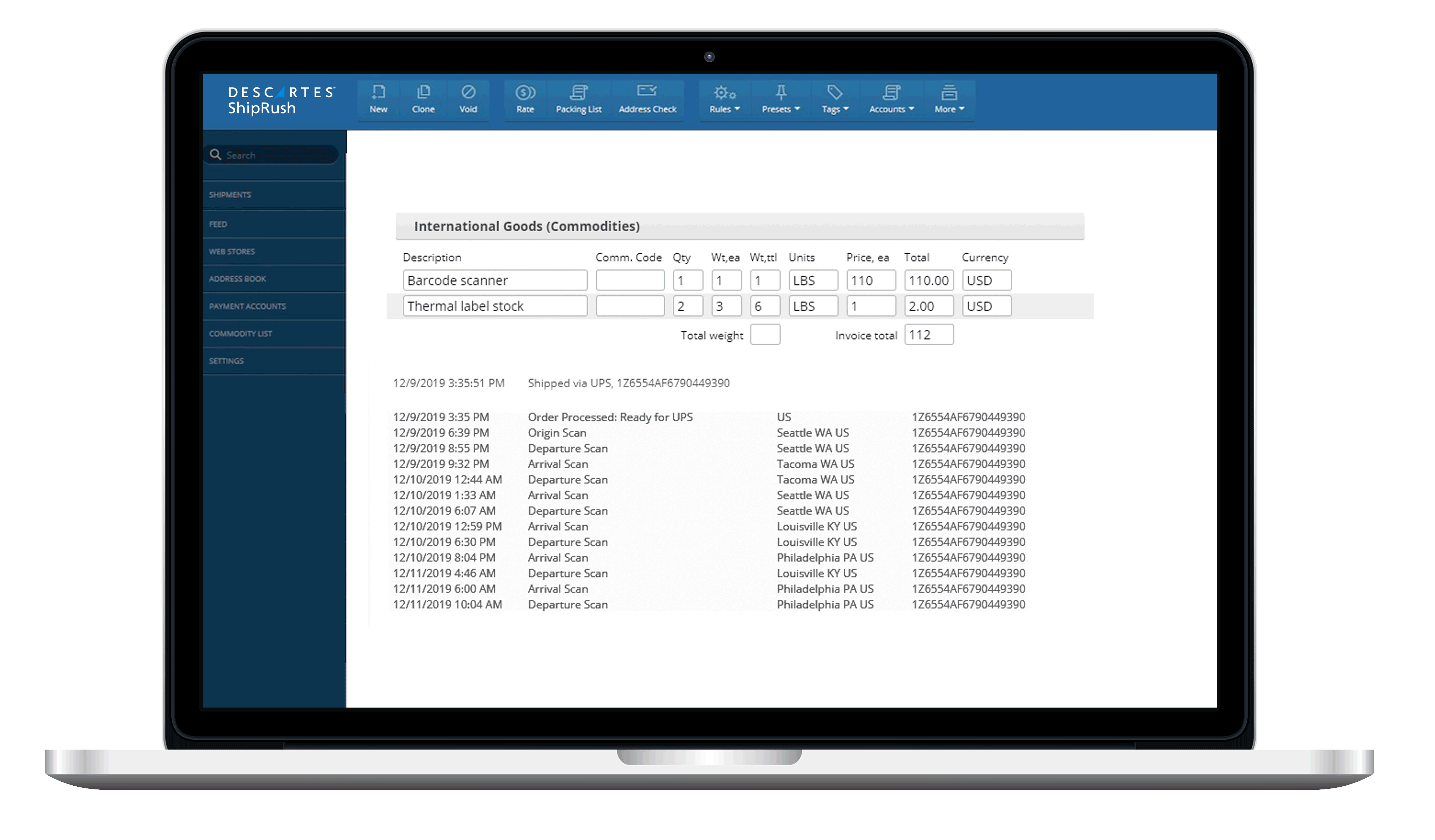Open Payment Accounts section
Image resolution: width=1435 pixels, height=840 pixels.
[274, 307]
